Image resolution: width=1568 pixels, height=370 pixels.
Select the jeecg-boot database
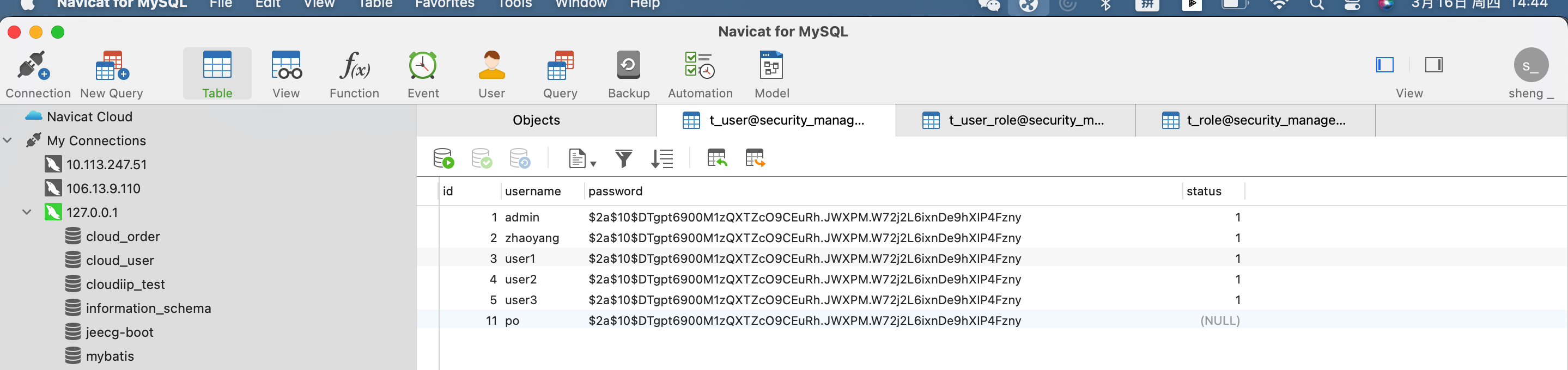[119, 332]
